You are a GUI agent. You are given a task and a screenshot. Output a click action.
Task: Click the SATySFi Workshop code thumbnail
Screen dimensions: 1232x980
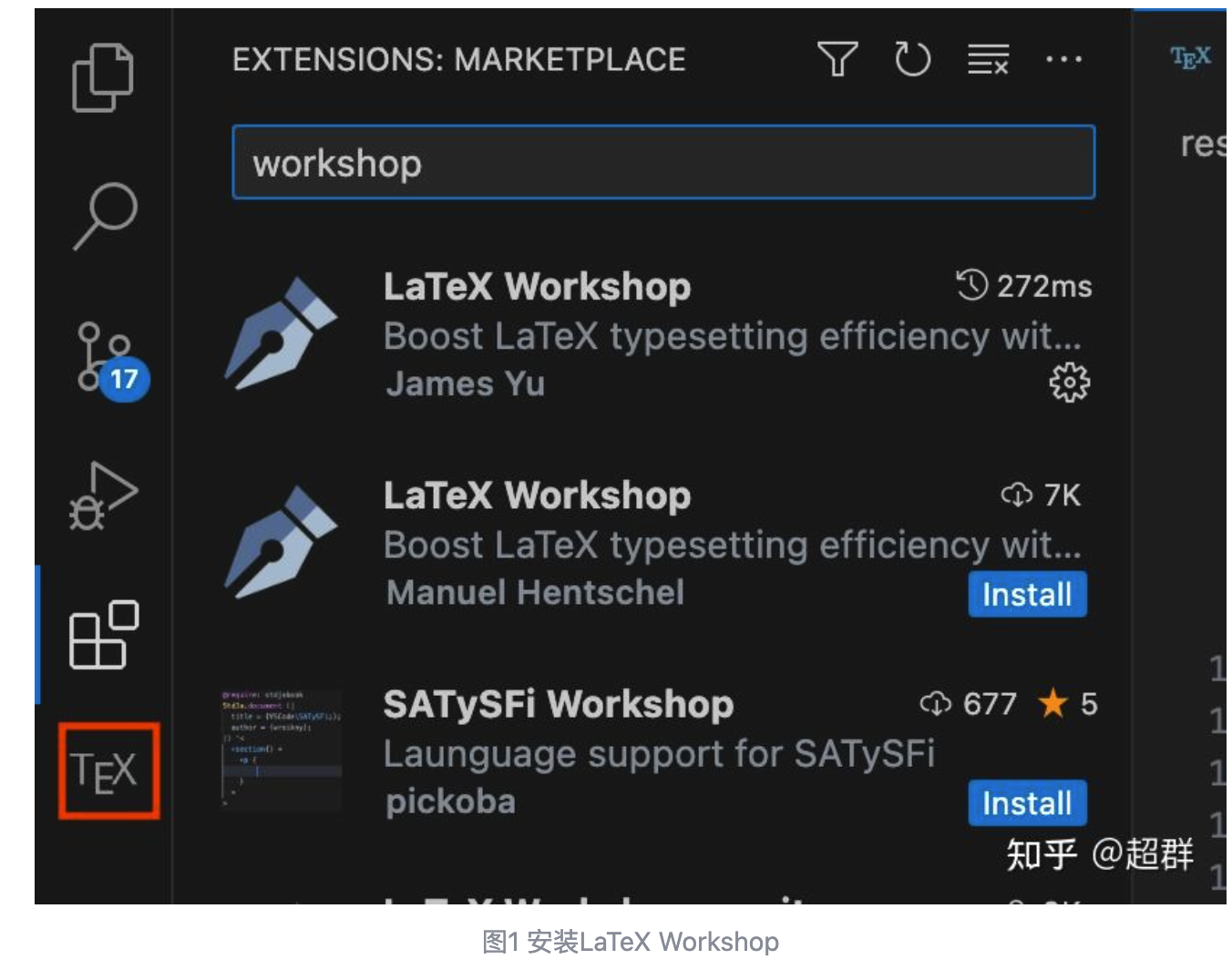point(281,750)
